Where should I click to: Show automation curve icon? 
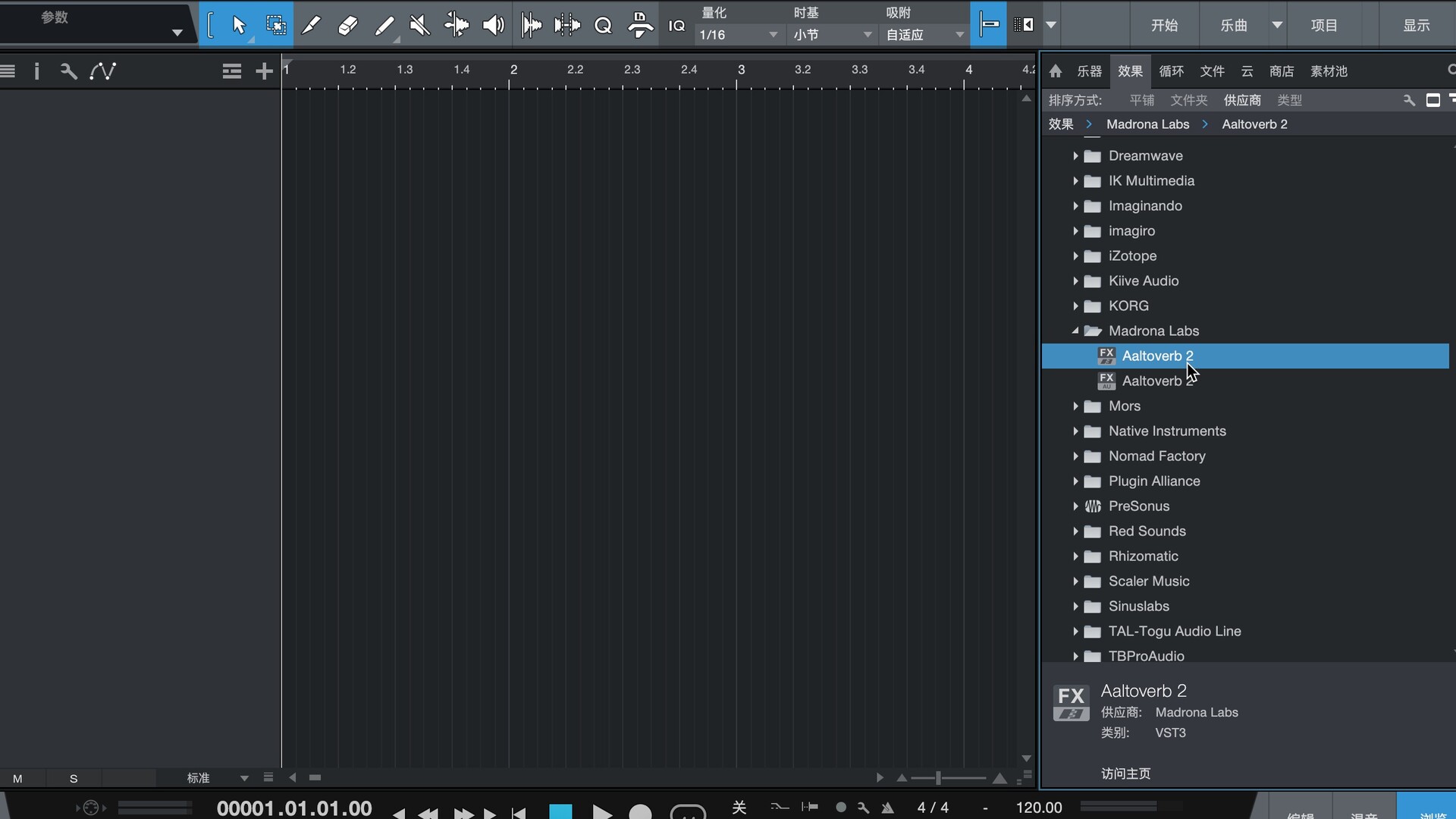tap(103, 71)
